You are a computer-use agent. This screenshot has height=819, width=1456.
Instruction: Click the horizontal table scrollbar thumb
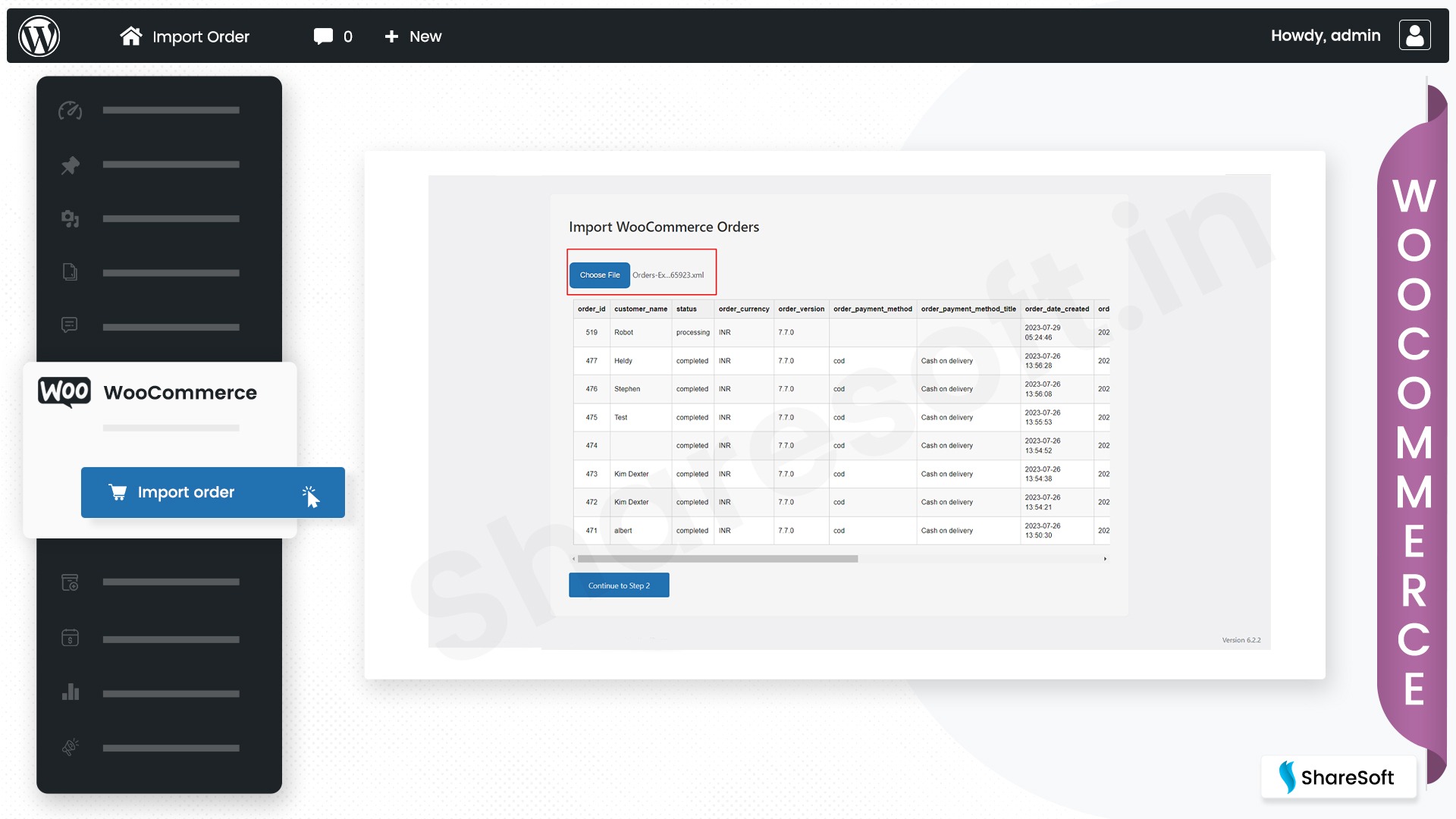coord(717,559)
